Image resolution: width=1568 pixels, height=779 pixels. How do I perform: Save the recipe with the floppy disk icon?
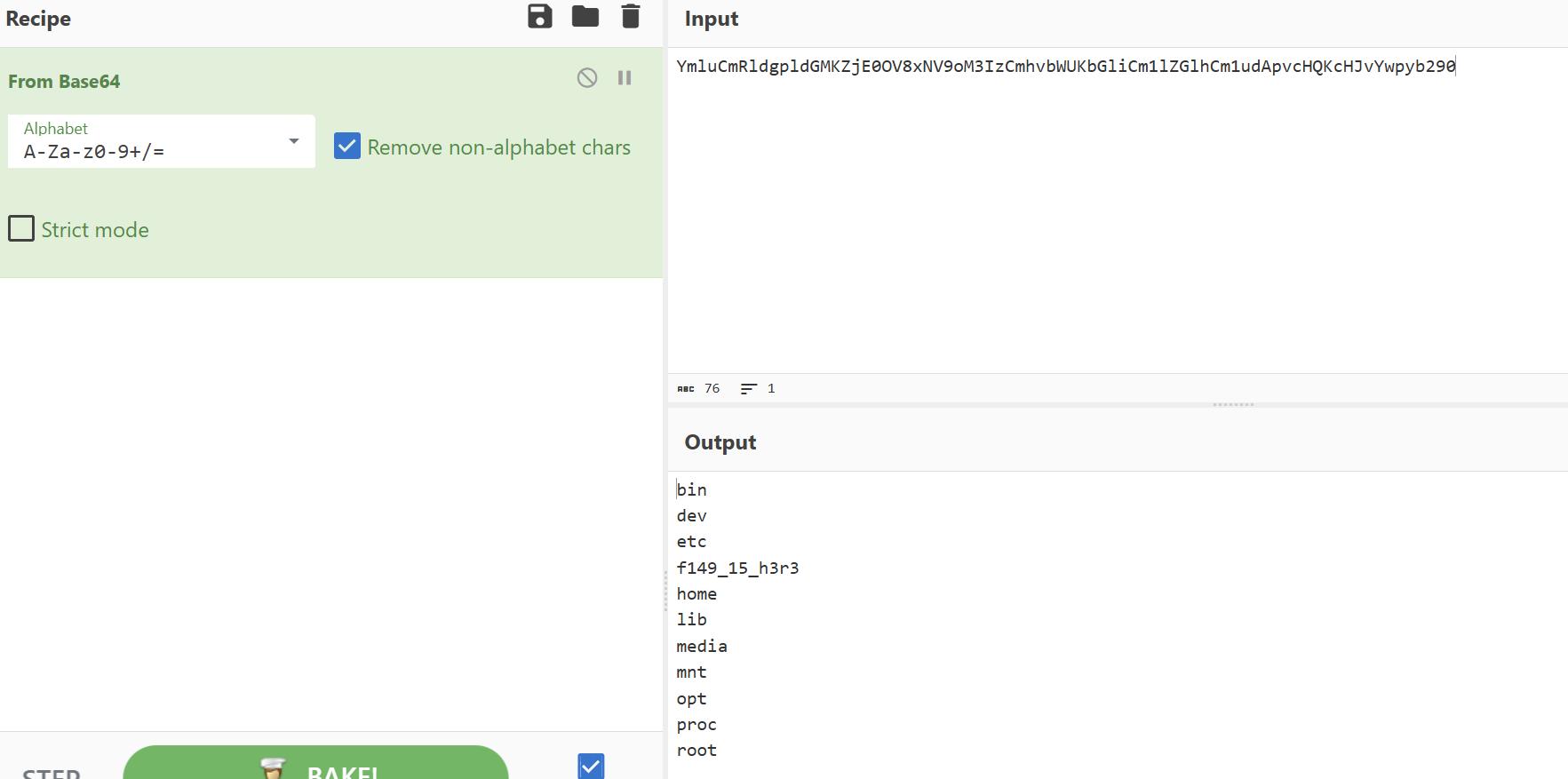(x=540, y=16)
